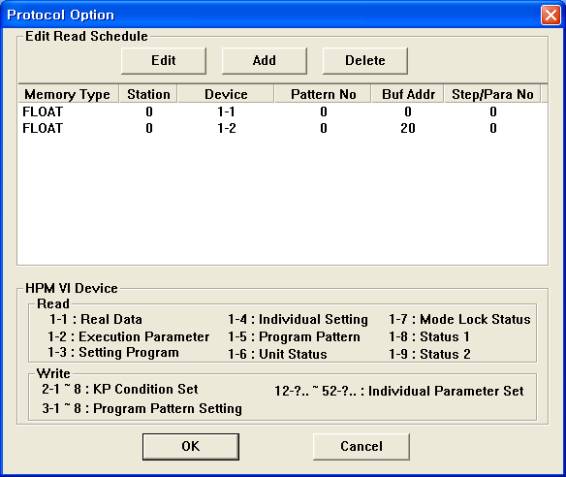
Task: Click the Station column header
Action: (148, 94)
